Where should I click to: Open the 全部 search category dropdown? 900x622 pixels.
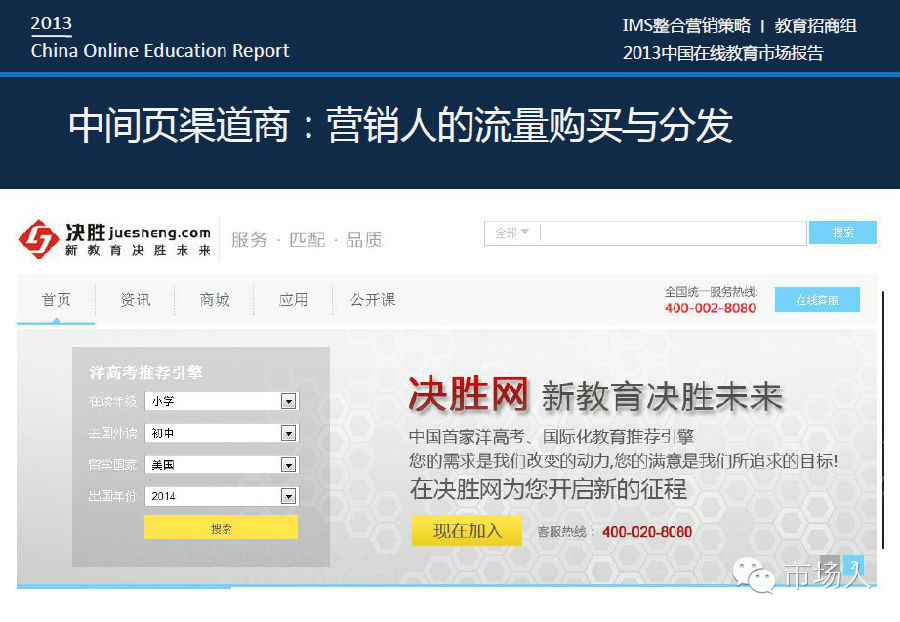pos(512,233)
